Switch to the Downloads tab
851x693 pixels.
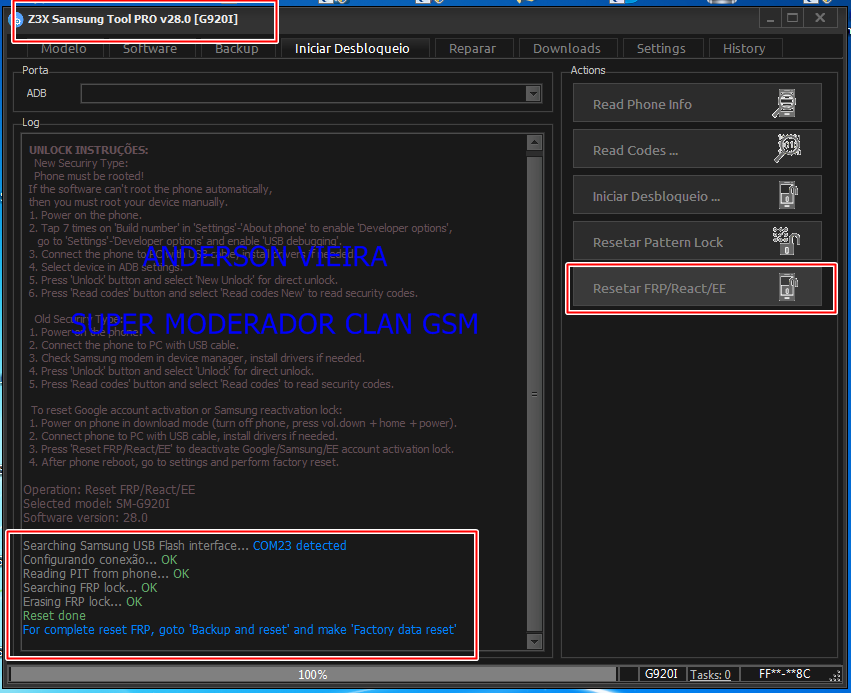click(567, 48)
